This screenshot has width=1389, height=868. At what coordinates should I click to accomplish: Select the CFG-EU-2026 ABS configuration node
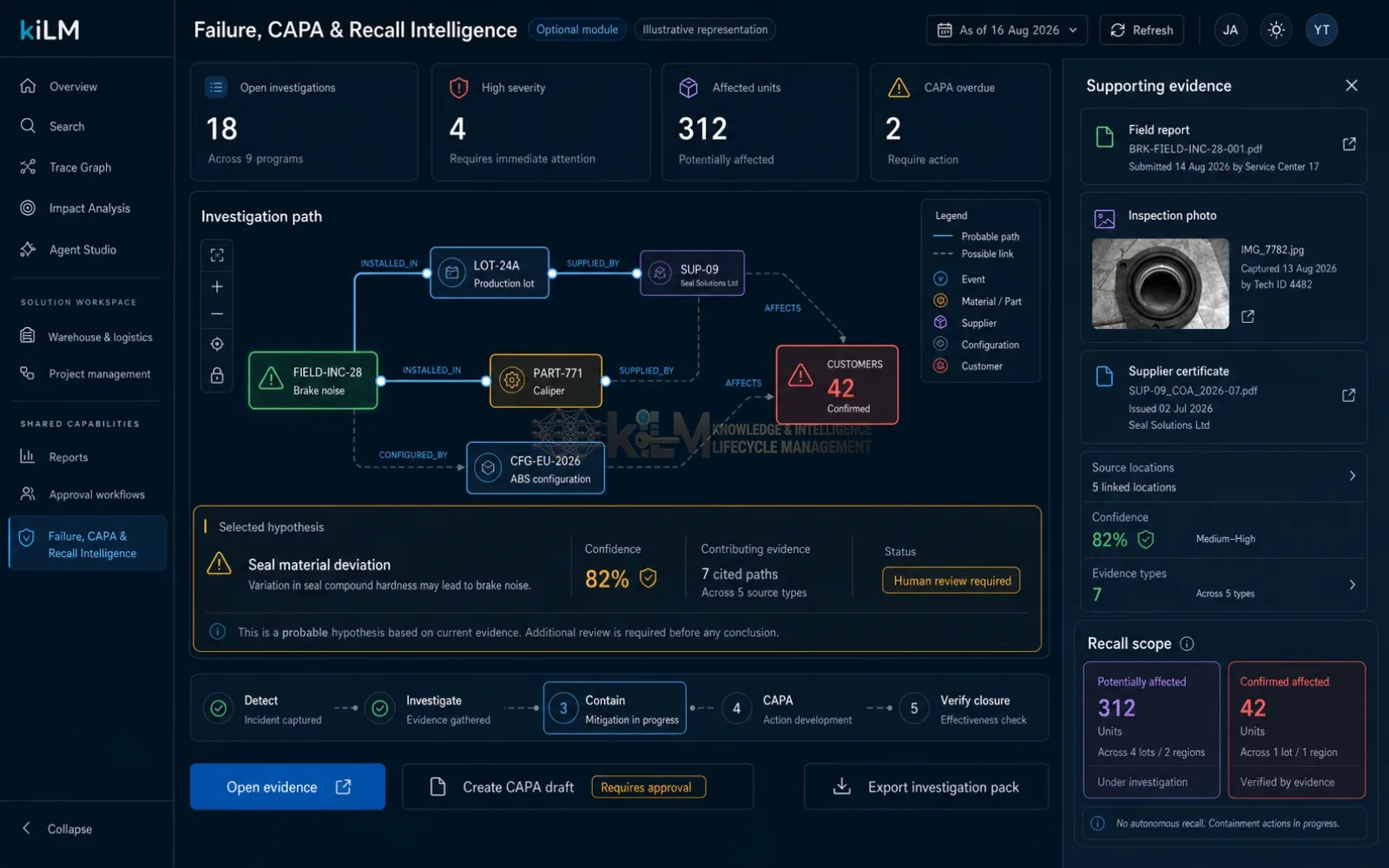click(x=536, y=469)
